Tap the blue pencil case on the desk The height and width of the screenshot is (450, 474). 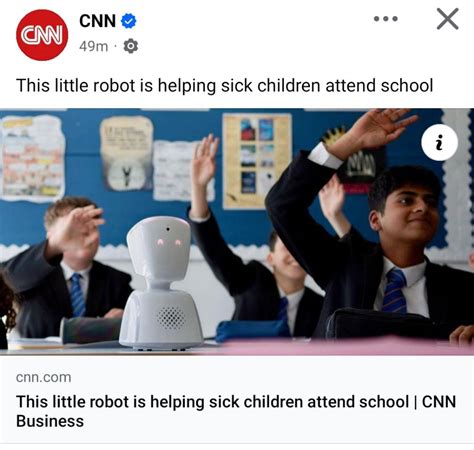point(252,330)
